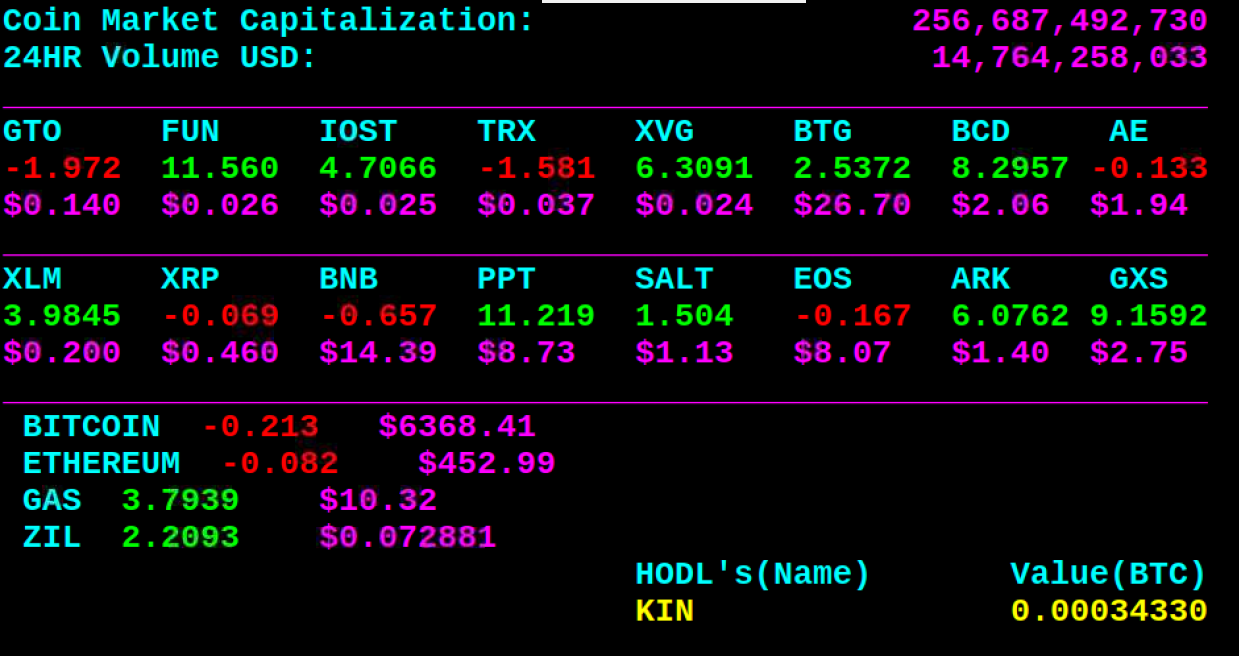The width and height of the screenshot is (1239, 656).
Task: Click the IOST coin label
Action: coord(357,130)
